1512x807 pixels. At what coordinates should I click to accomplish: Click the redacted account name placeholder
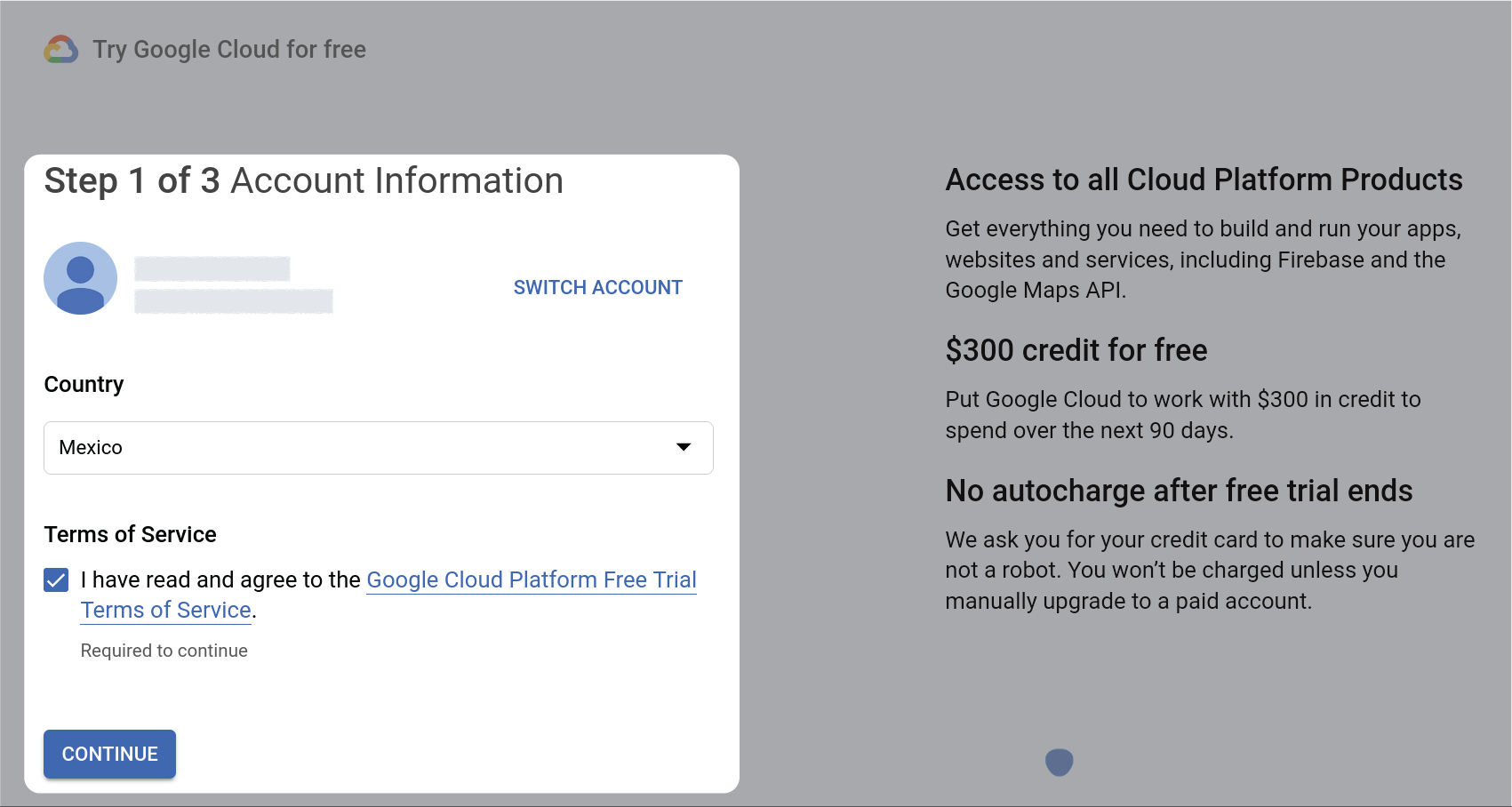click(212, 268)
